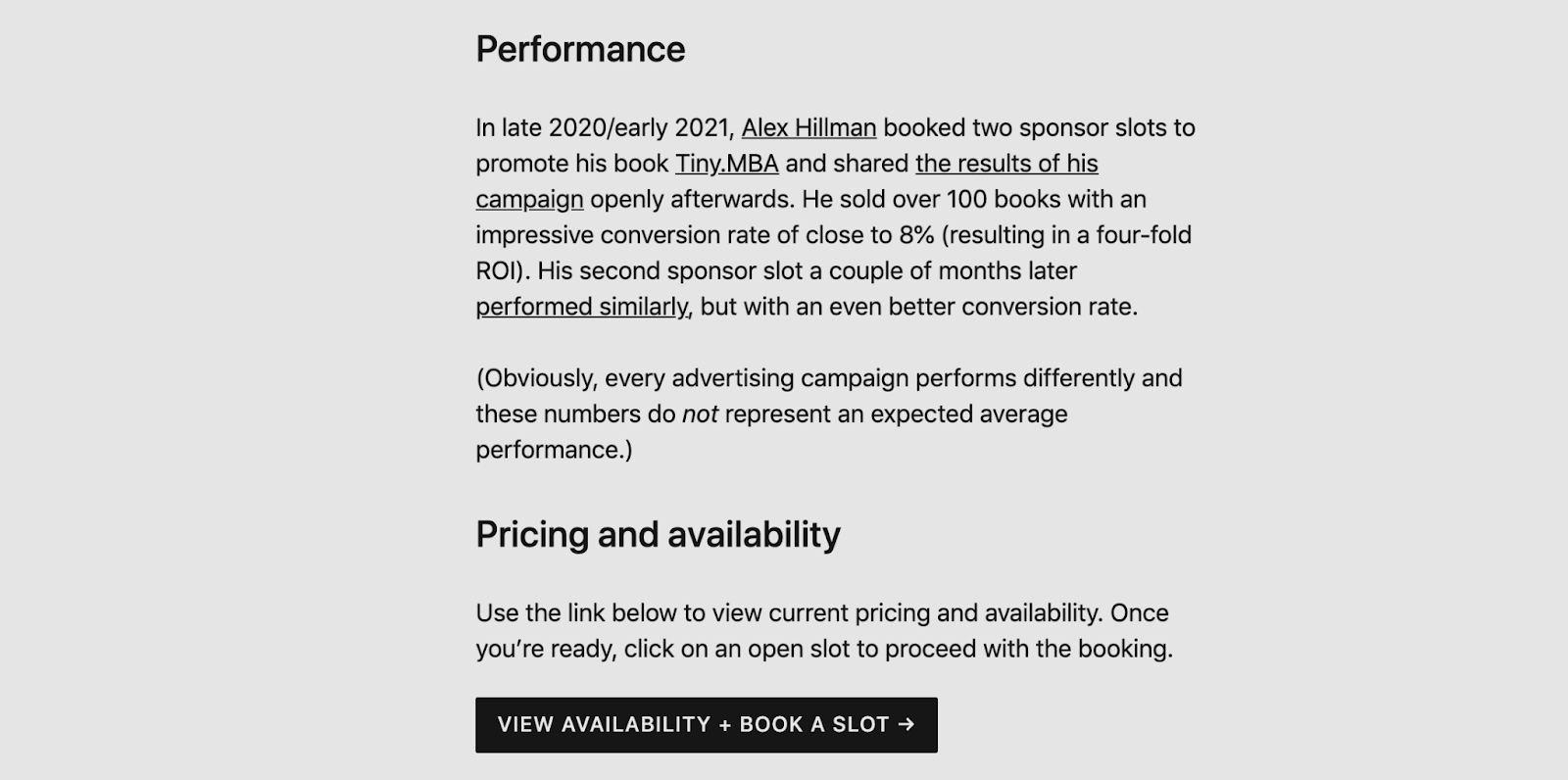
Task: Click the Performance heading
Action: pyautogui.click(x=580, y=49)
